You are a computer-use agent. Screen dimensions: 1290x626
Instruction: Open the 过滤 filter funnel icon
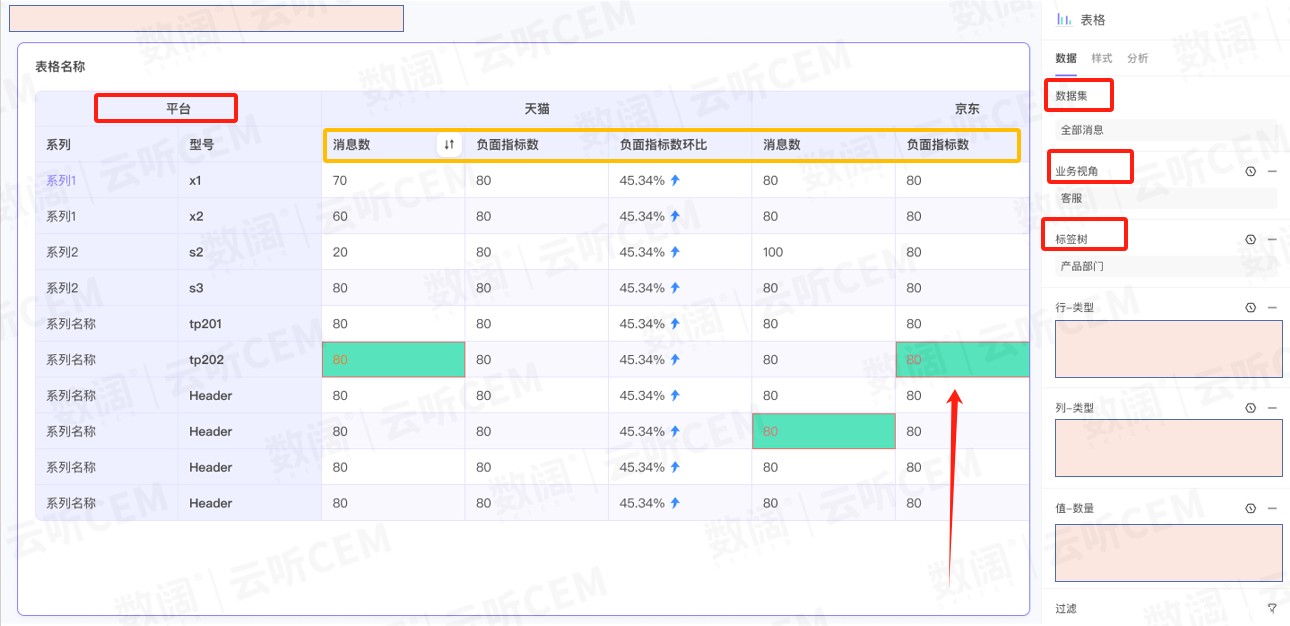[x=1272, y=608]
